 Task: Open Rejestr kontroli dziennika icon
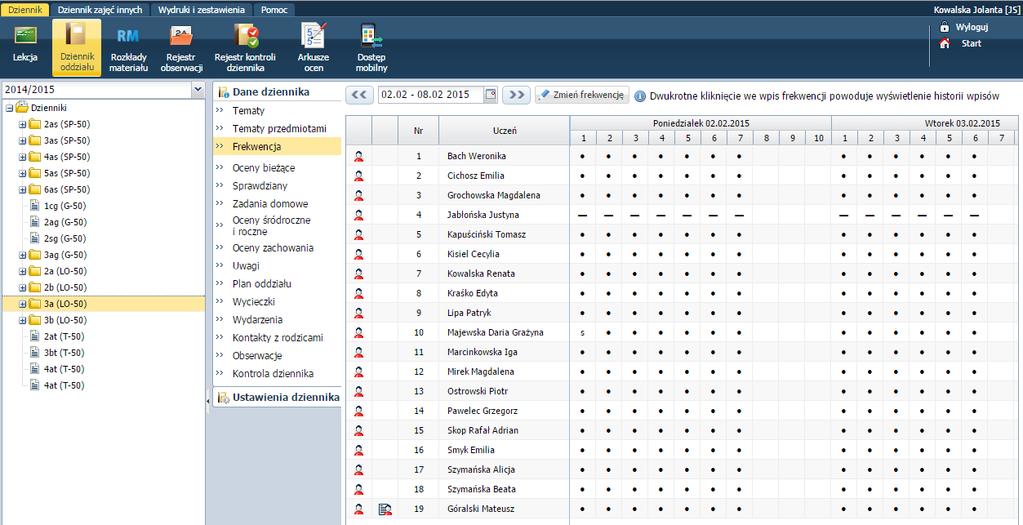tap(245, 48)
